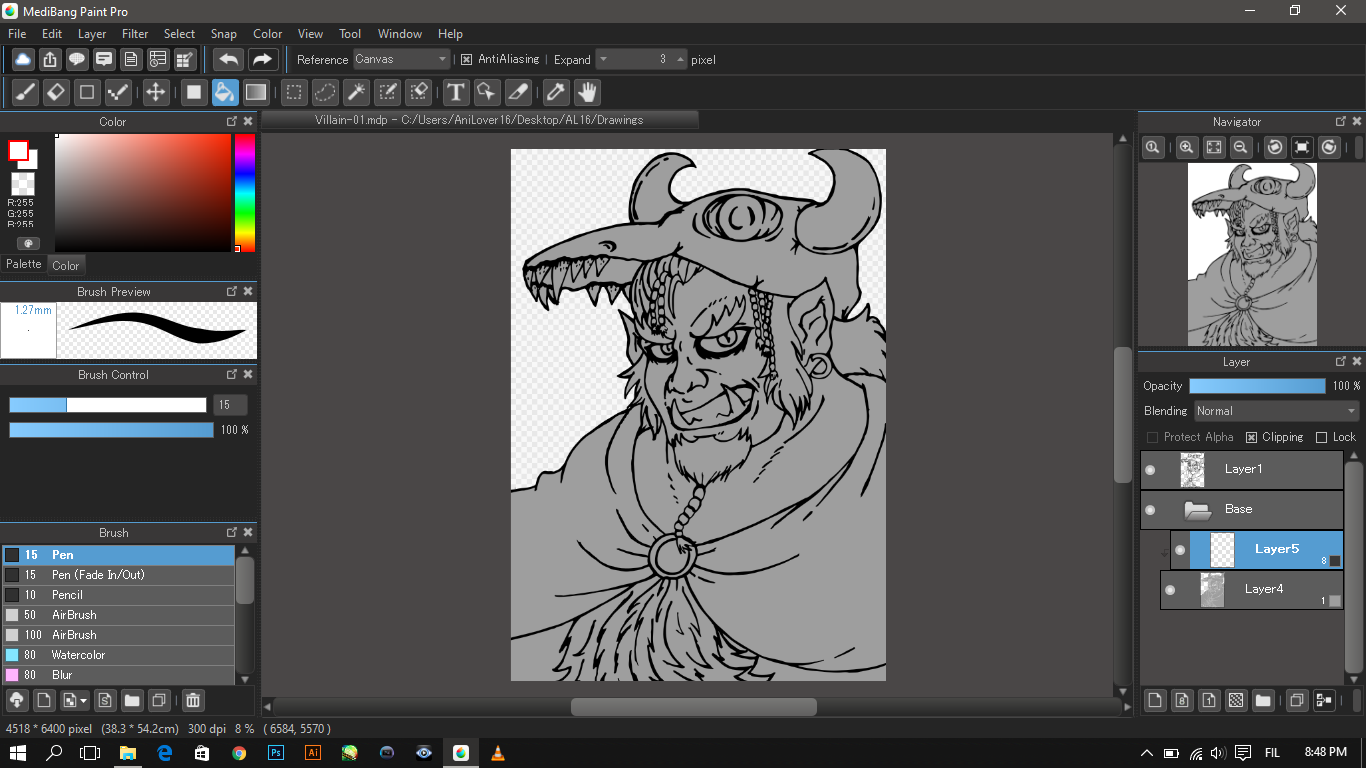Screen dimensions: 1366x768
Task: Select the Fill rectangle tool
Action: point(194,93)
